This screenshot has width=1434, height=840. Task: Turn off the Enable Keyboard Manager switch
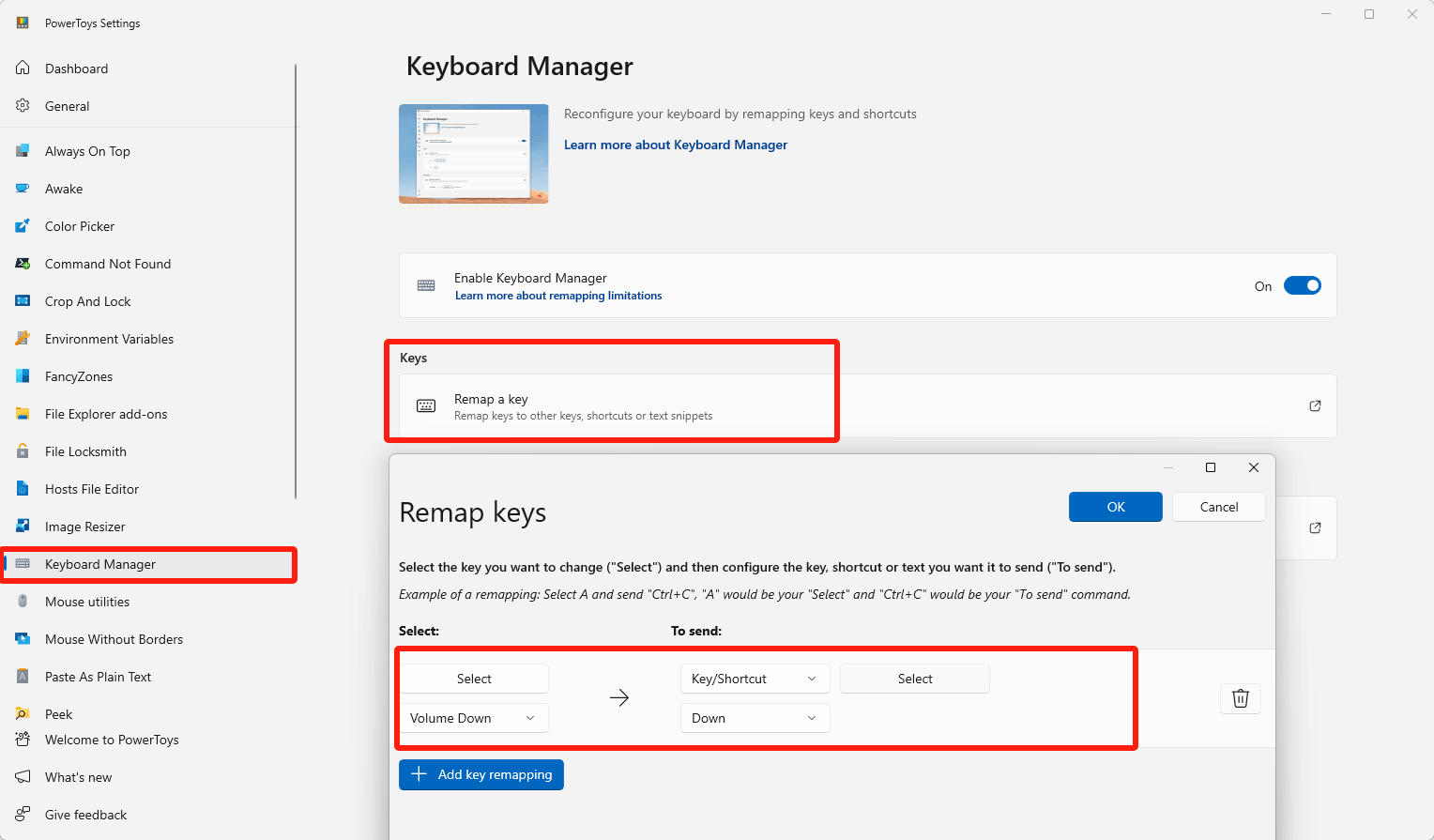coord(1303,285)
